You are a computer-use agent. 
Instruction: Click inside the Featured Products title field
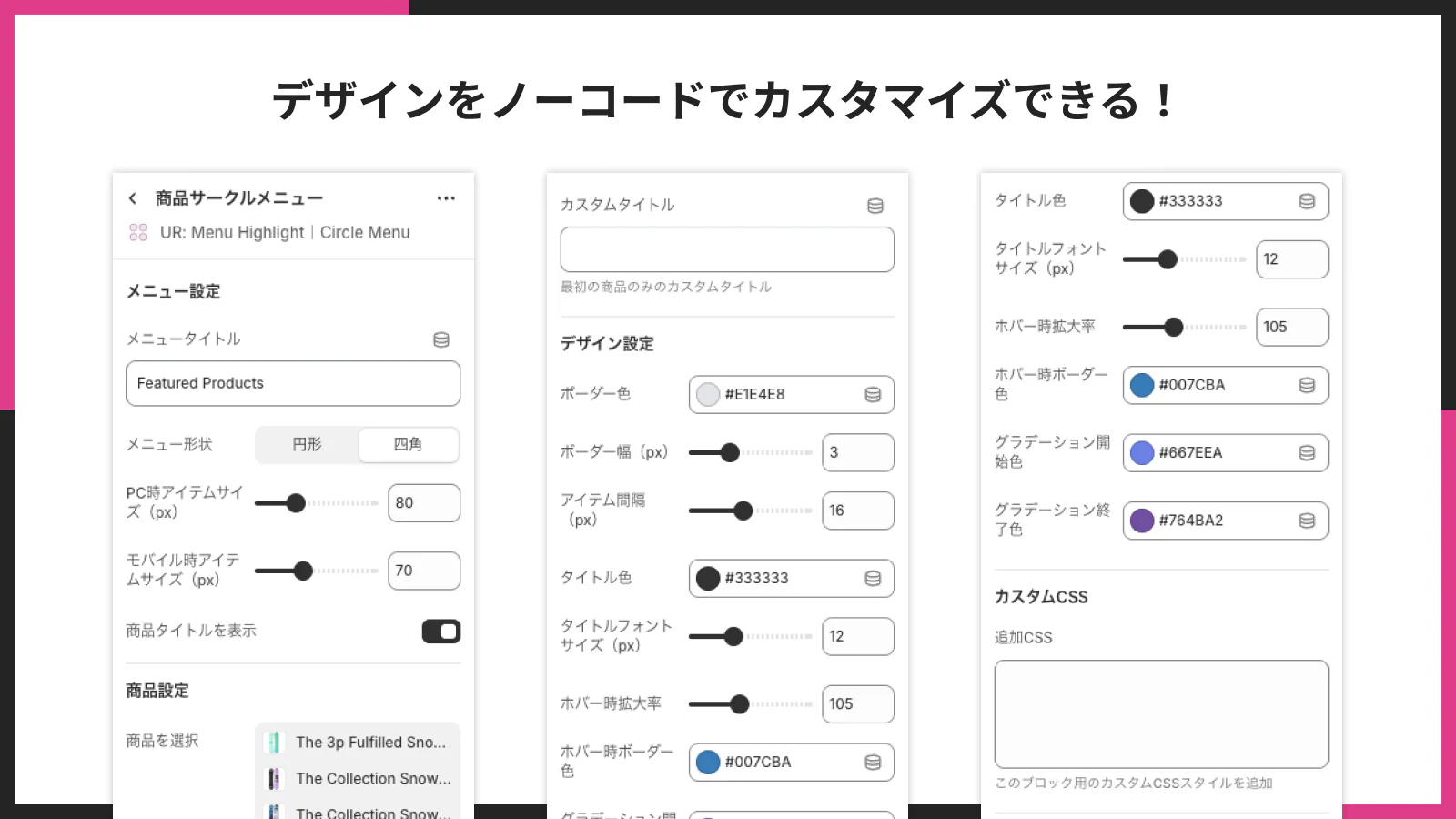[293, 383]
